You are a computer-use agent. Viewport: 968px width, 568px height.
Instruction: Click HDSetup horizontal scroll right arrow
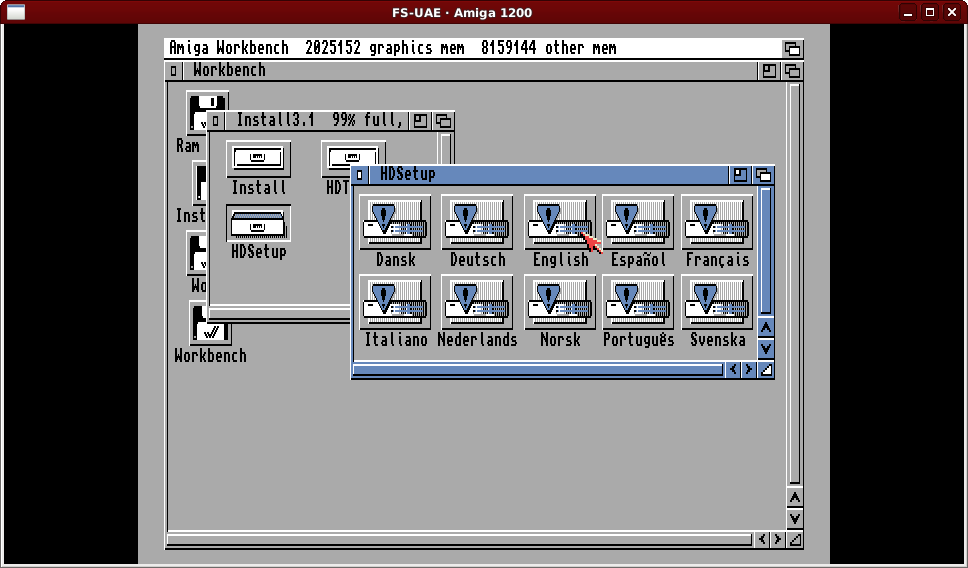749,370
